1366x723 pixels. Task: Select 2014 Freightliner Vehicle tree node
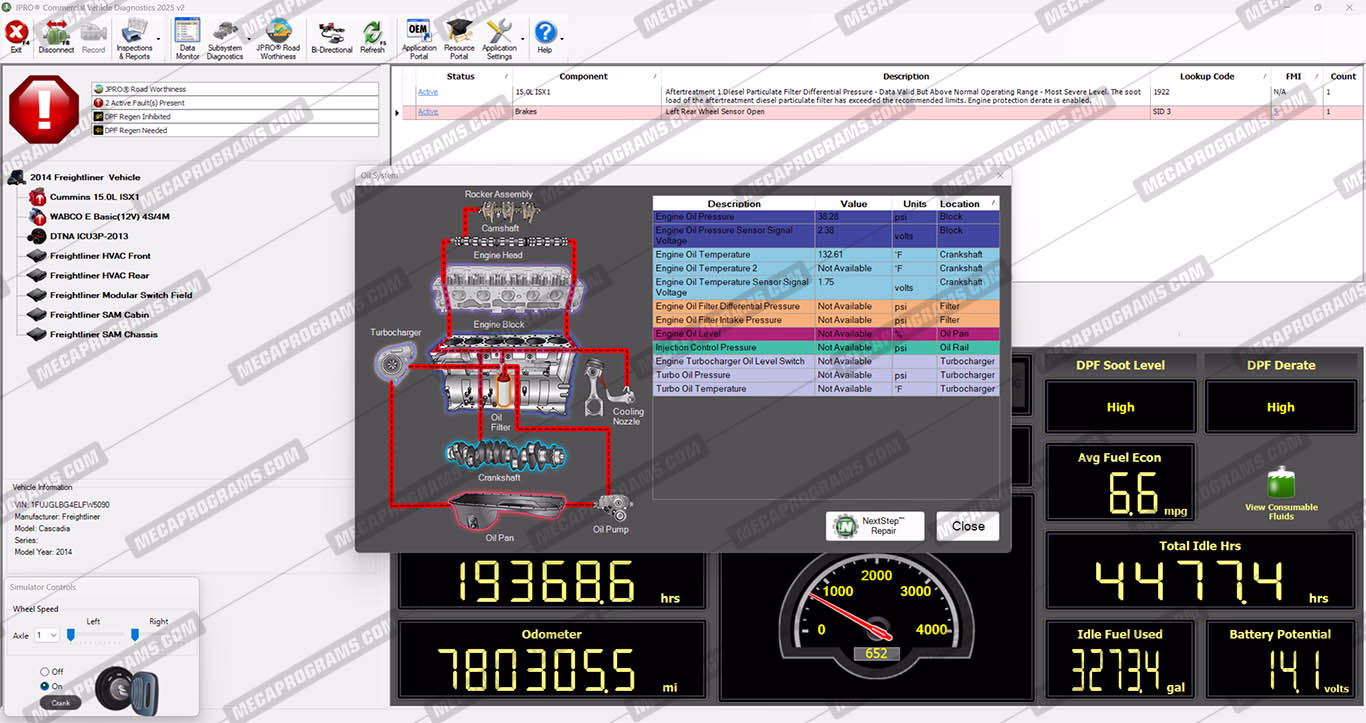pyautogui.click(x=85, y=177)
